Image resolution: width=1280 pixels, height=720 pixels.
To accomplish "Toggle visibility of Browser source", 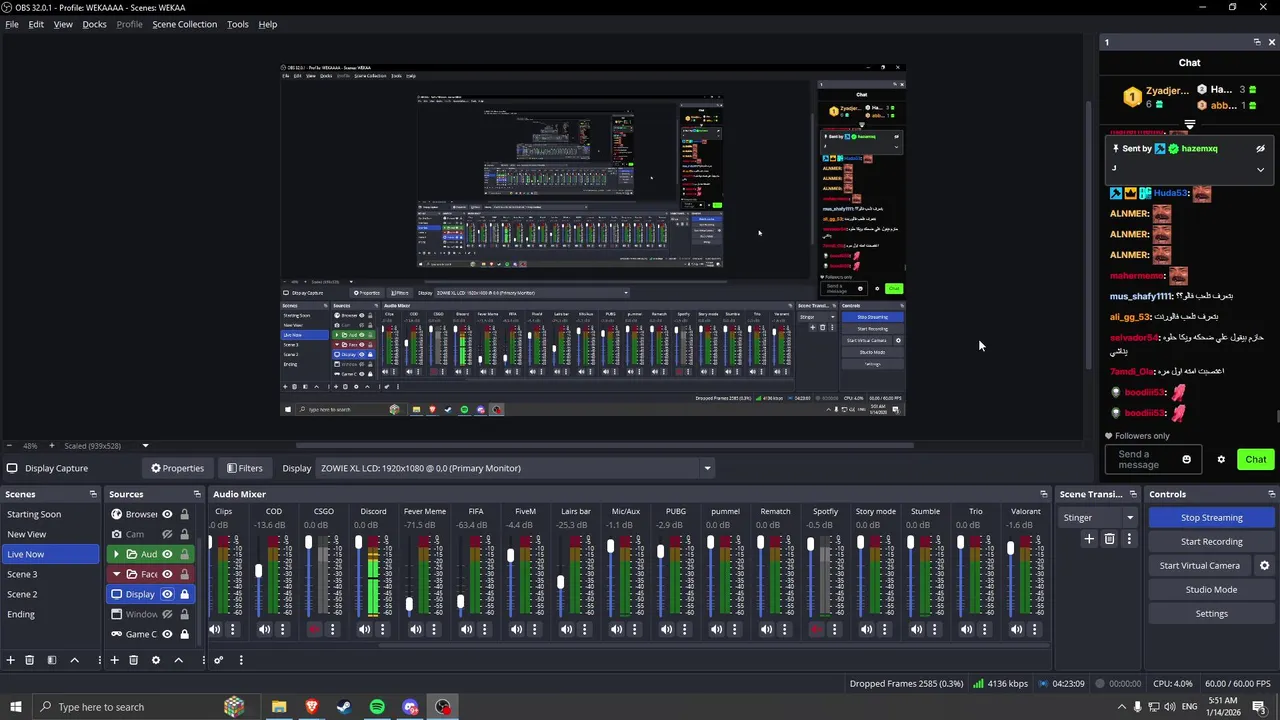I will 167,514.
